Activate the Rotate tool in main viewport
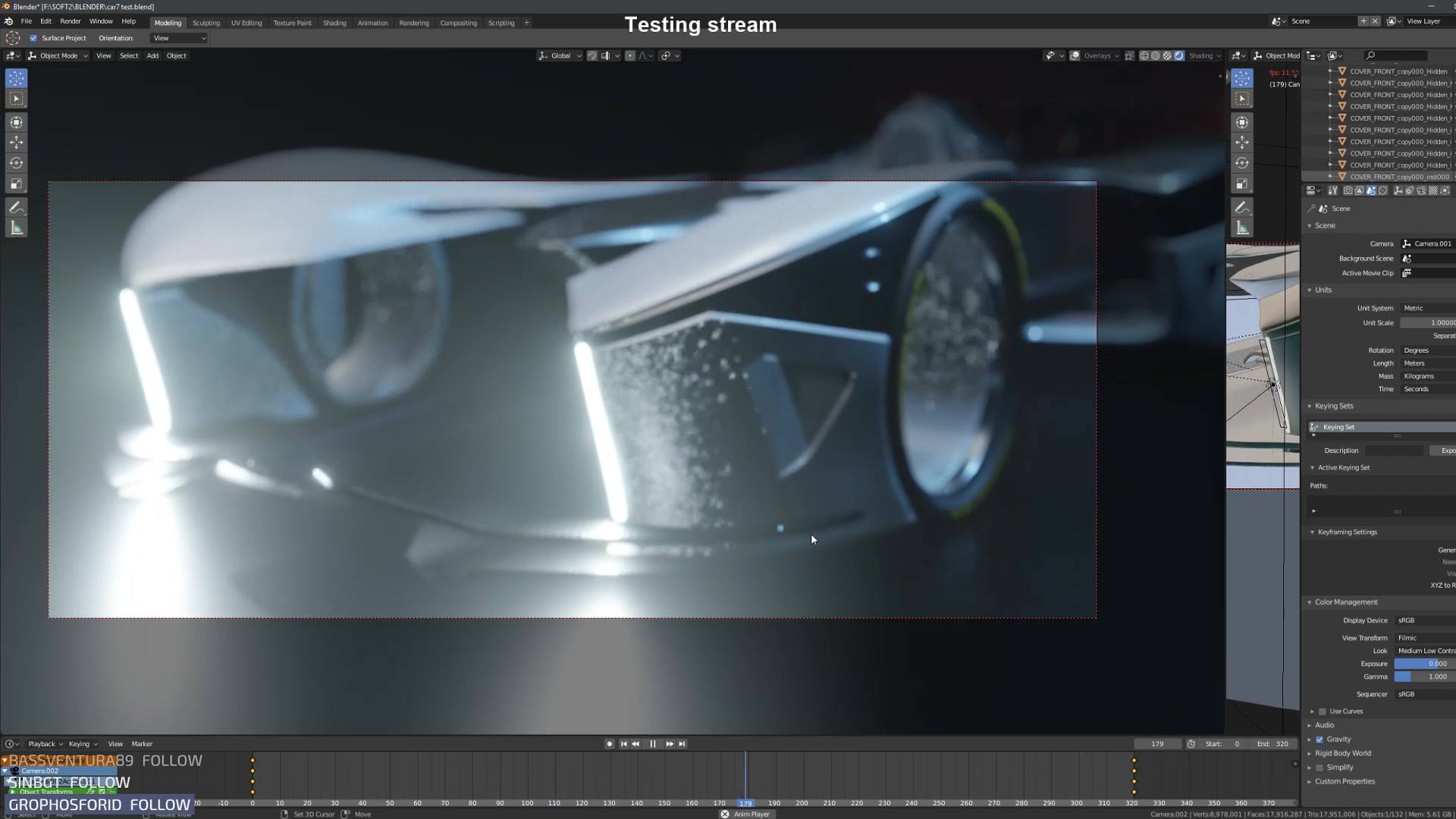 click(16, 163)
